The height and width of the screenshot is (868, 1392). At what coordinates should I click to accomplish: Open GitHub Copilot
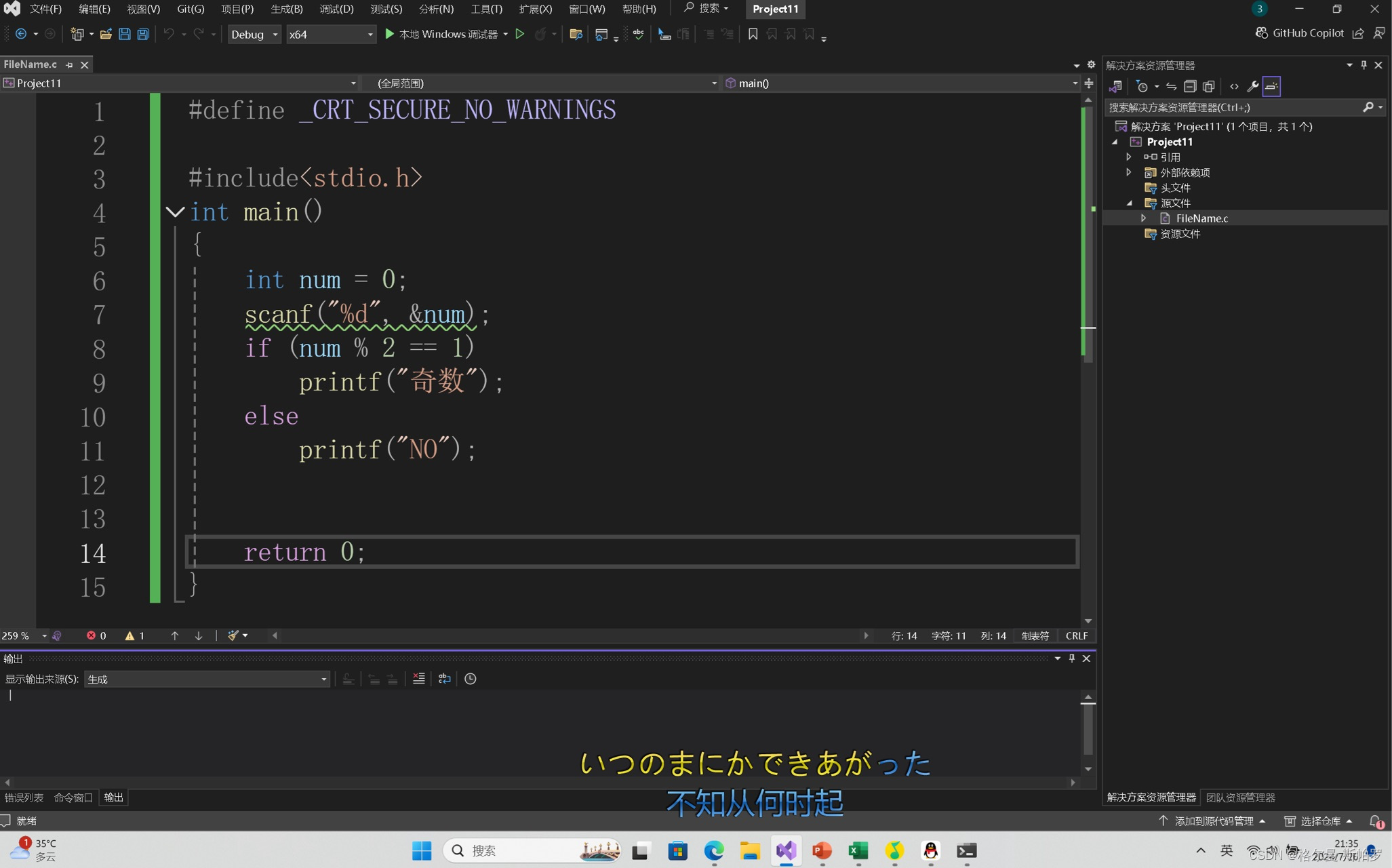1300,33
